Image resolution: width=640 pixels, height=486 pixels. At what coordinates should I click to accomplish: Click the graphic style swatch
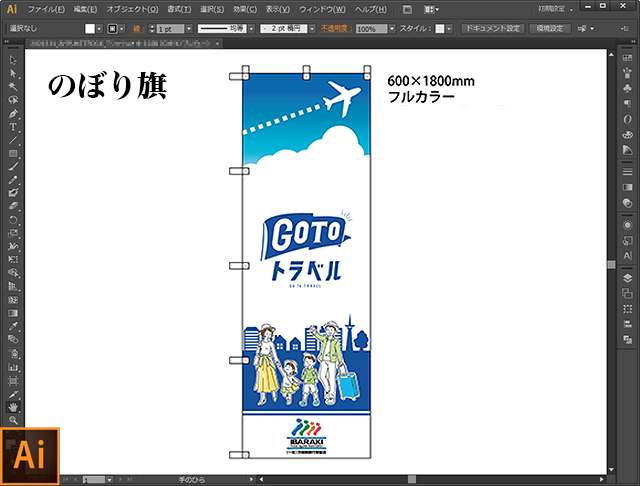(x=440, y=29)
